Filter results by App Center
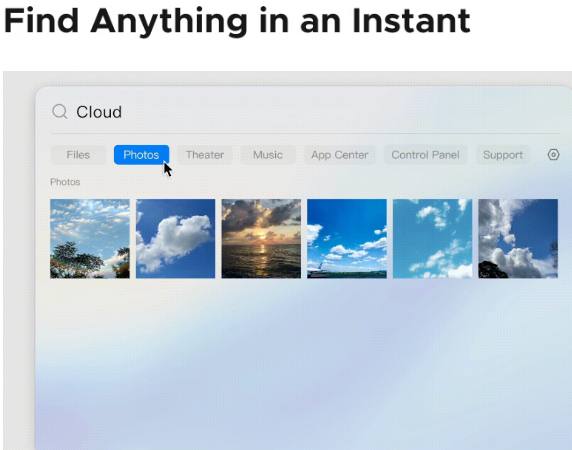This screenshot has height=450, width=572. [x=339, y=155]
